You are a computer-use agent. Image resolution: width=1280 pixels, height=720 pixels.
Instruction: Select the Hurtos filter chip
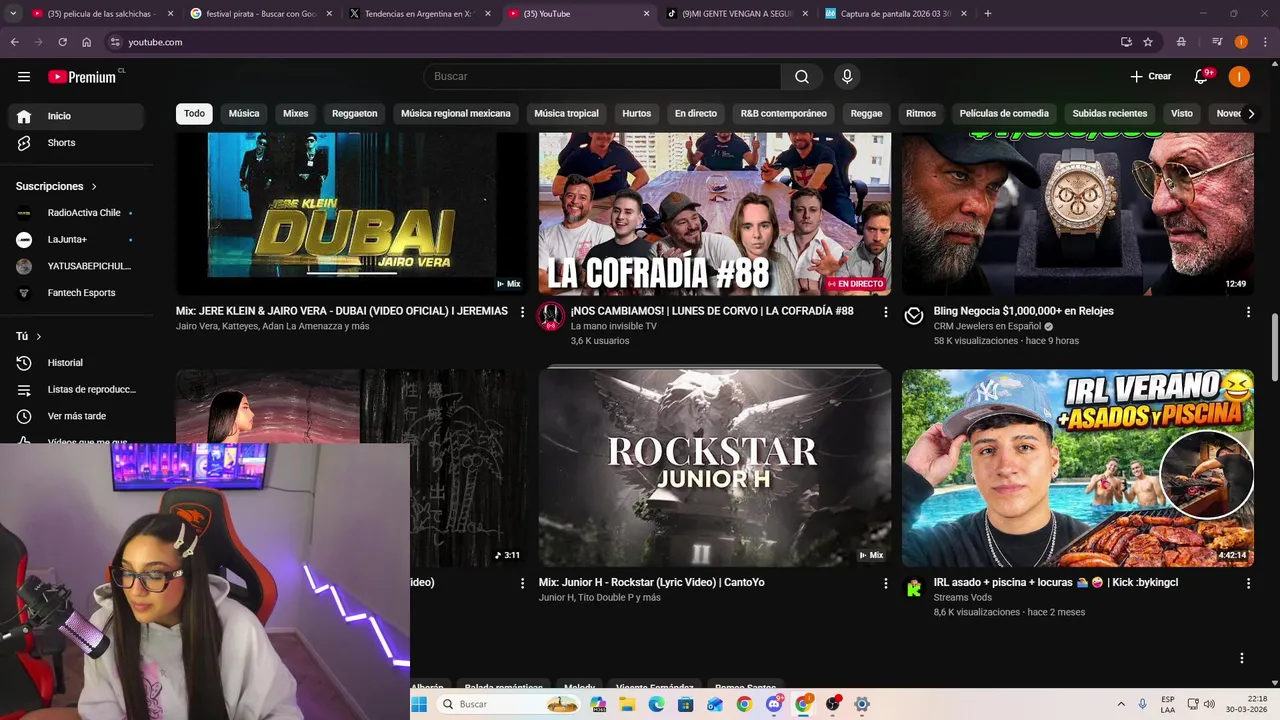[637, 114]
